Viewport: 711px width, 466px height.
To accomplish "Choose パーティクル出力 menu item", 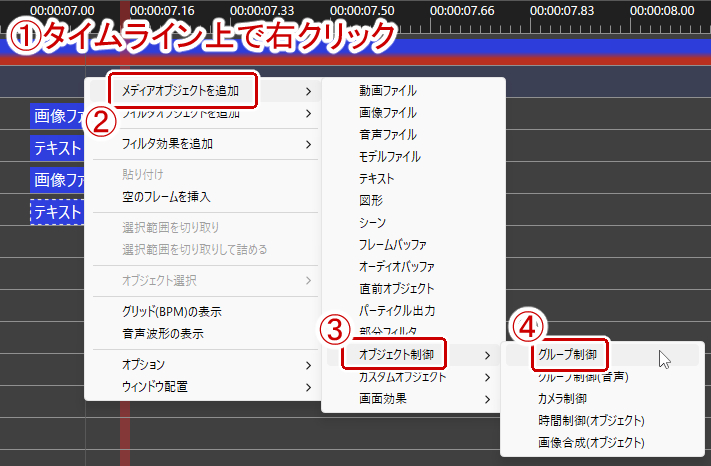I will (397, 311).
